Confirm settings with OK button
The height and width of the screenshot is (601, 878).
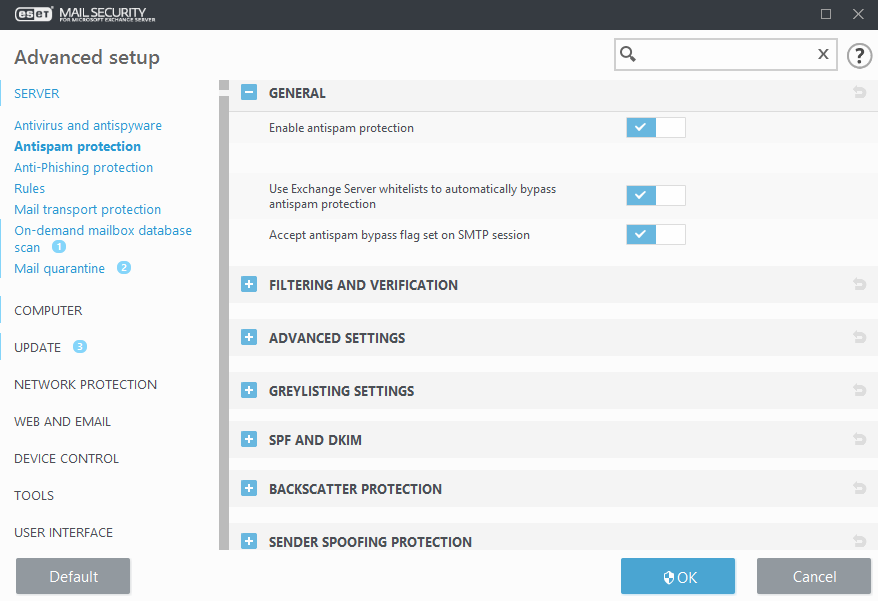678,576
